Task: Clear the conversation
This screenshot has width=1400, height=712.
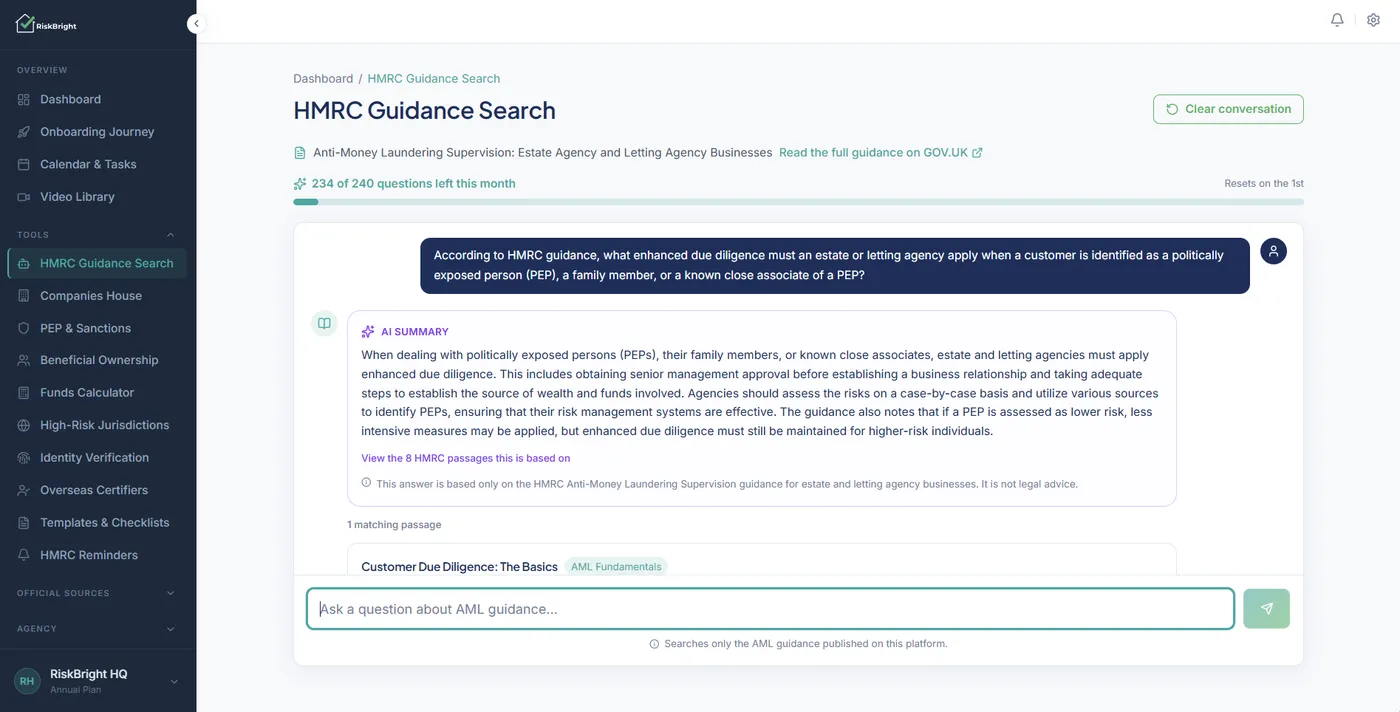Action: pyautogui.click(x=1228, y=109)
